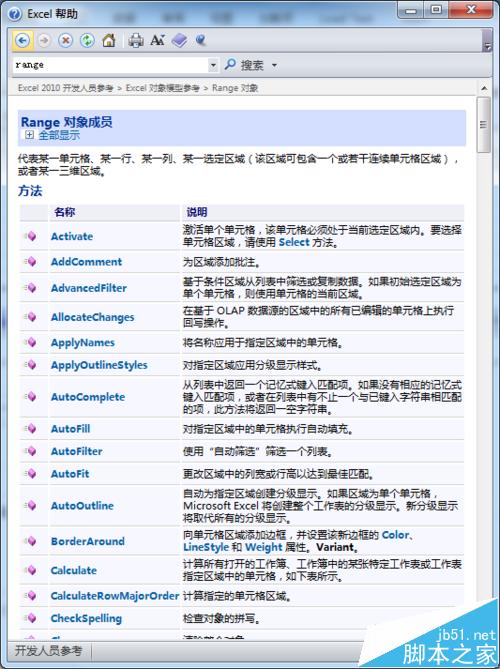Stop loading with the red X icon
The image size is (500, 669).
65,41
